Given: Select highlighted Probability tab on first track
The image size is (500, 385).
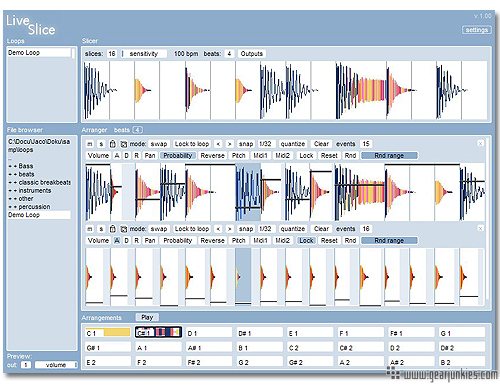Looking at the screenshot, I should click(x=178, y=156).
